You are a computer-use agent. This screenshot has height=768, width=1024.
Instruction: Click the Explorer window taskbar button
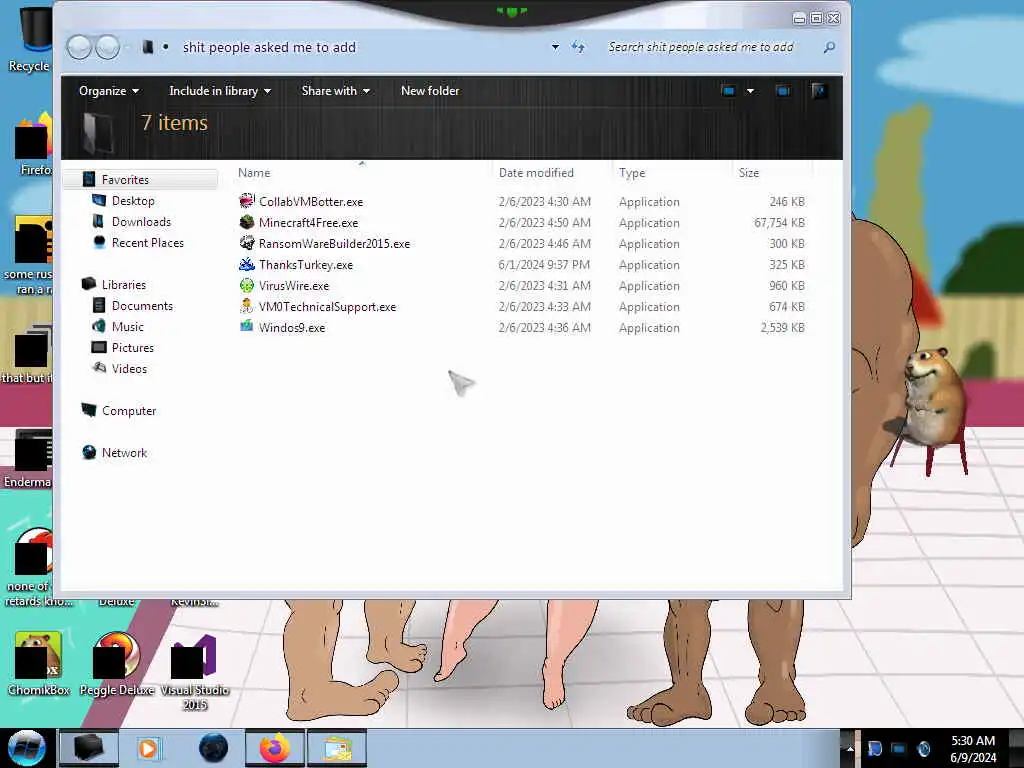tap(336, 748)
